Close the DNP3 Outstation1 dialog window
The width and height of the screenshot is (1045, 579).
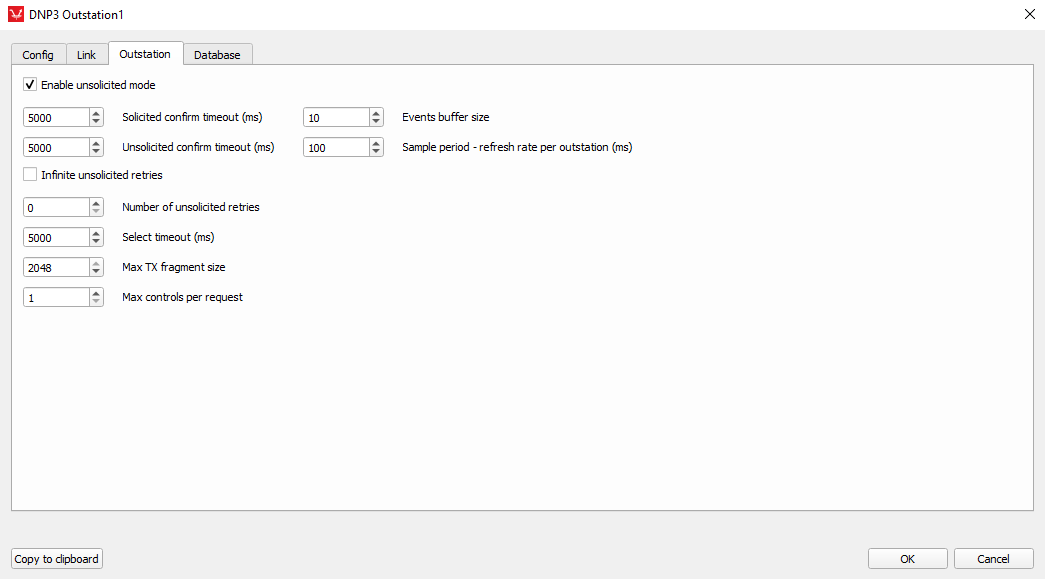click(1030, 14)
